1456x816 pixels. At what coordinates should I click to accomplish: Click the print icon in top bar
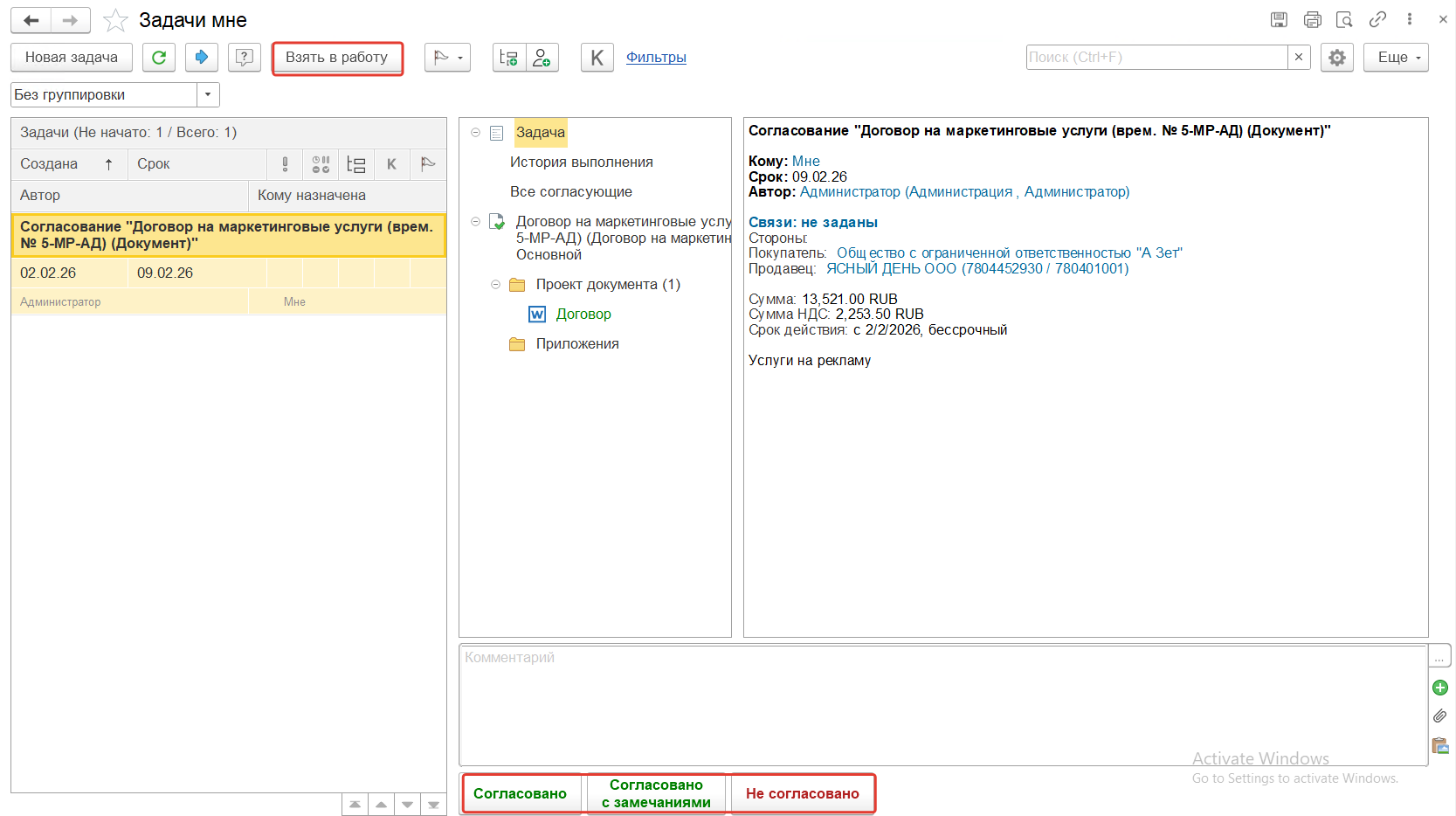pyautogui.click(x=1312, y=19)
